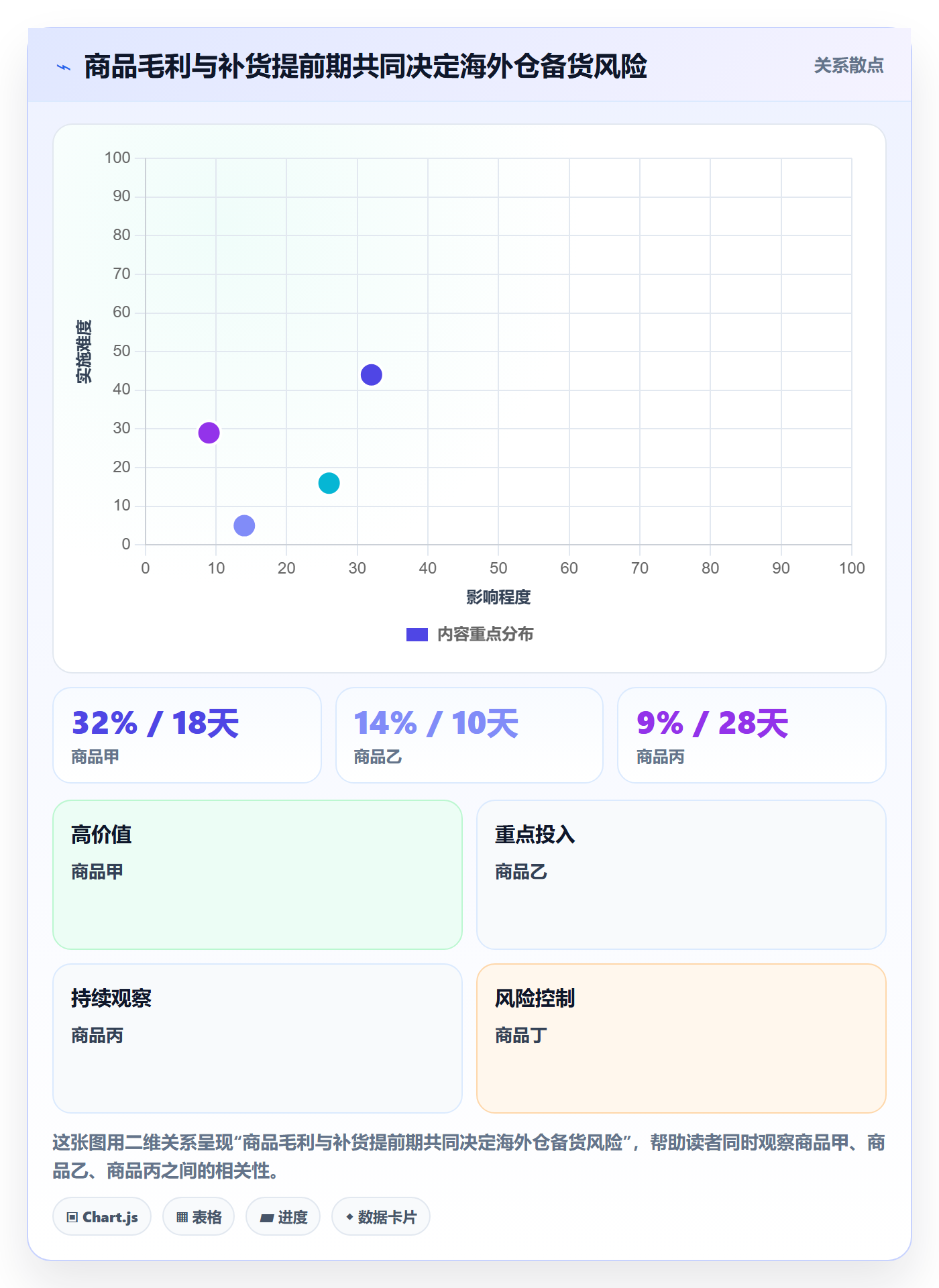939x1288 pixels.
Task: Click 商品丁 text in 风险控制 card
Action: [521, 1036]
